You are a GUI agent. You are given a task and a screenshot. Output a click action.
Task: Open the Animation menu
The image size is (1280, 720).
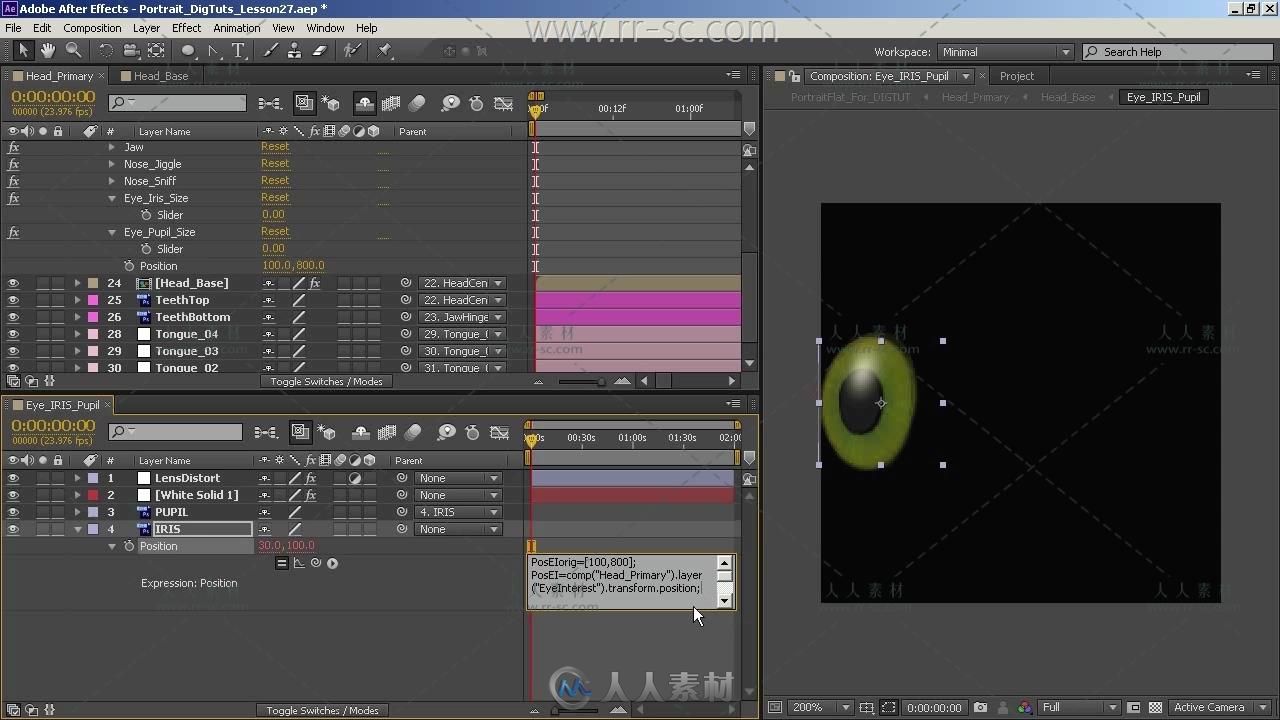click(x=236, y=28)
